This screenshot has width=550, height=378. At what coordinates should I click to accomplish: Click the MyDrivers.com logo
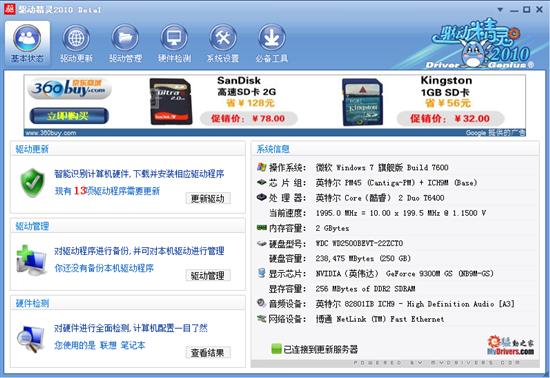click(x=510, y=345)
